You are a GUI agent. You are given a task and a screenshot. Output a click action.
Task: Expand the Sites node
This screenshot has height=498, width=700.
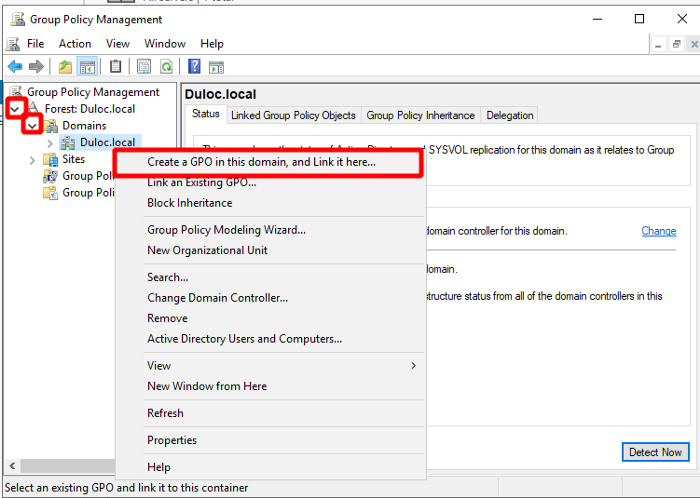[32, 160]
